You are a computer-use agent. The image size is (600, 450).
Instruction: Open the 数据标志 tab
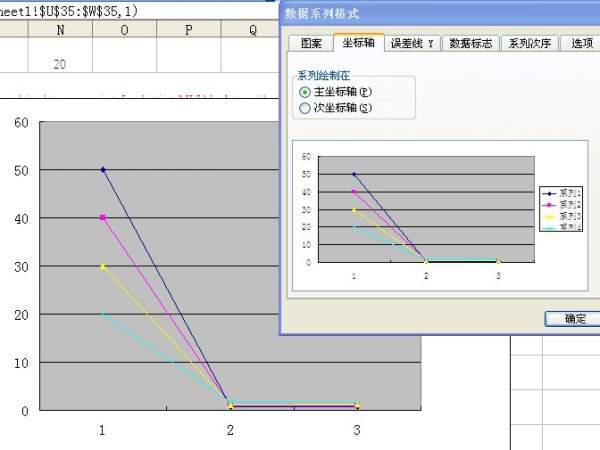(x=471, y=43)
